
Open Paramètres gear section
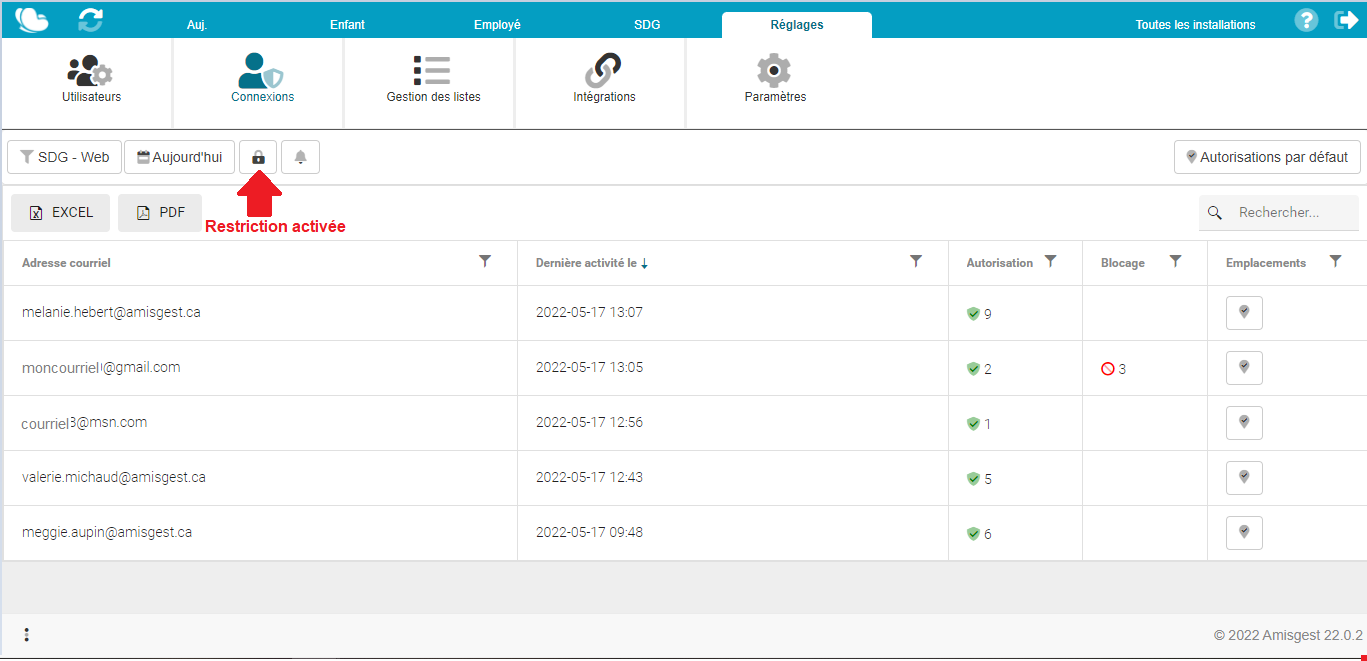[775, 79]
